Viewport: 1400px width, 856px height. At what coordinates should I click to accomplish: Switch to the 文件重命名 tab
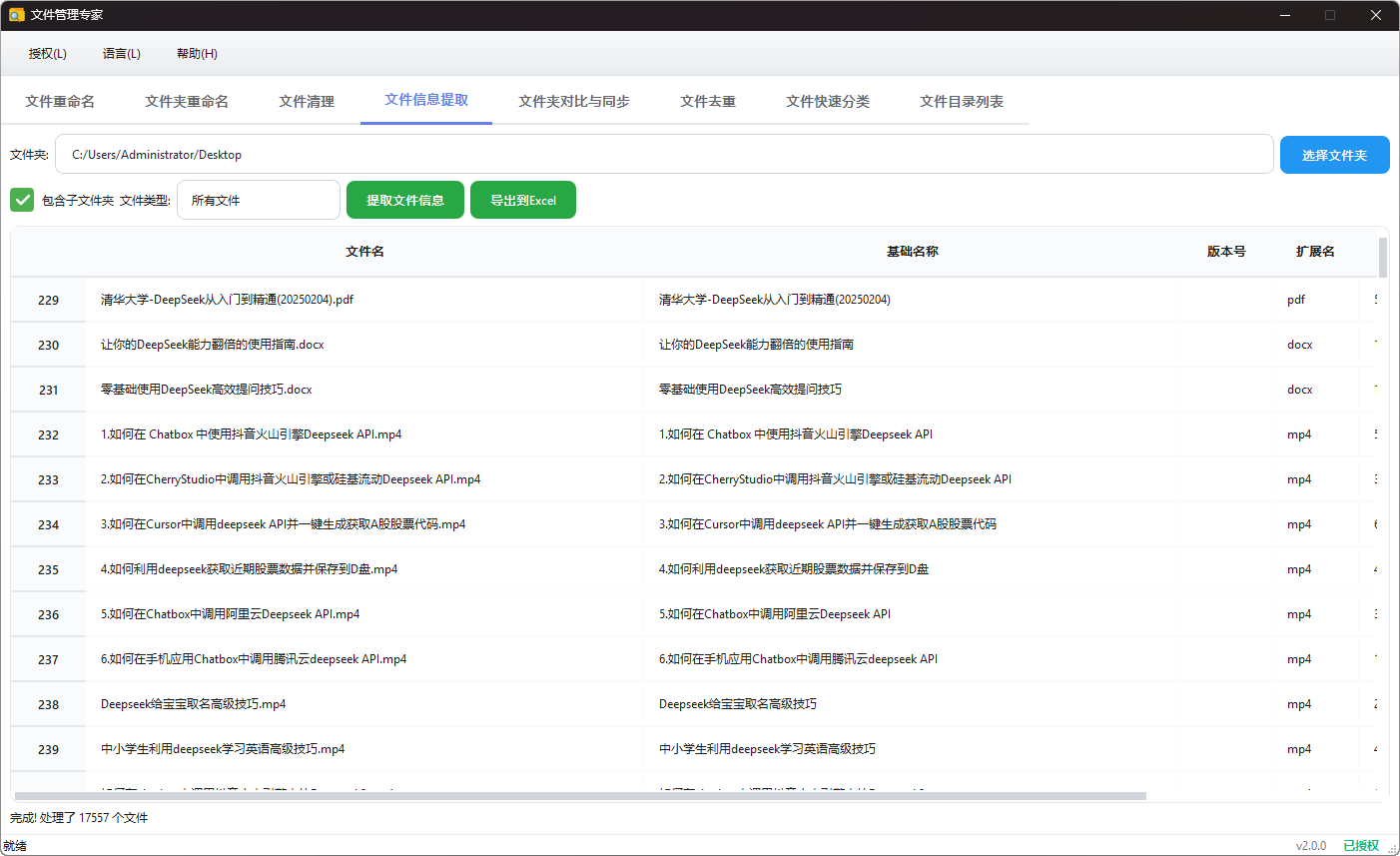click(60, 101)
